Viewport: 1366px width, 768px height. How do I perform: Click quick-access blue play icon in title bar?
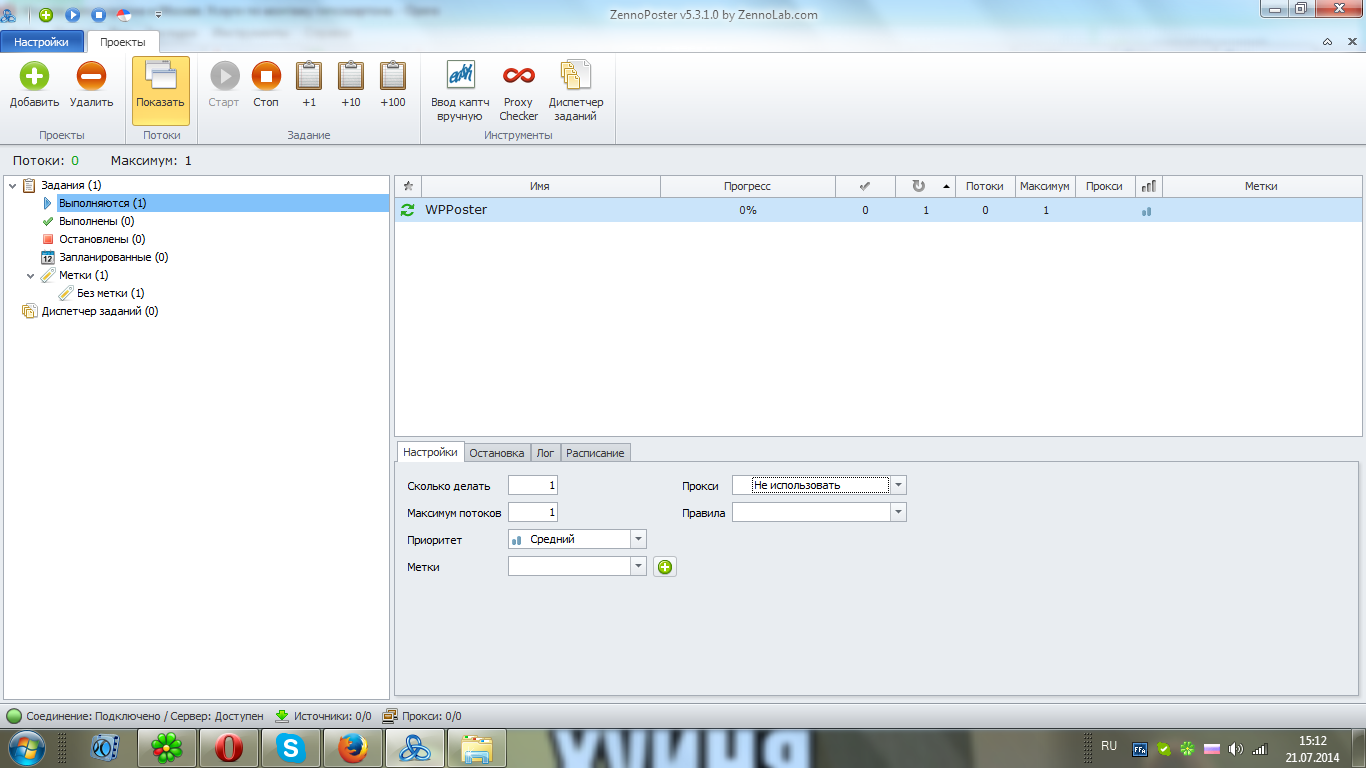click(x=72, y=15)
